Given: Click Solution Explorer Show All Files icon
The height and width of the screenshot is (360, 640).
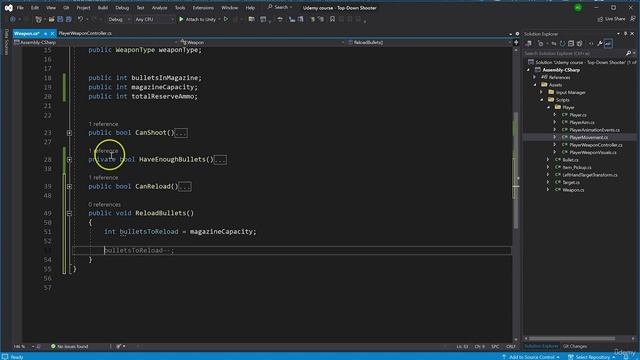Looking at the screenshot, I should (x=580, y=44).
